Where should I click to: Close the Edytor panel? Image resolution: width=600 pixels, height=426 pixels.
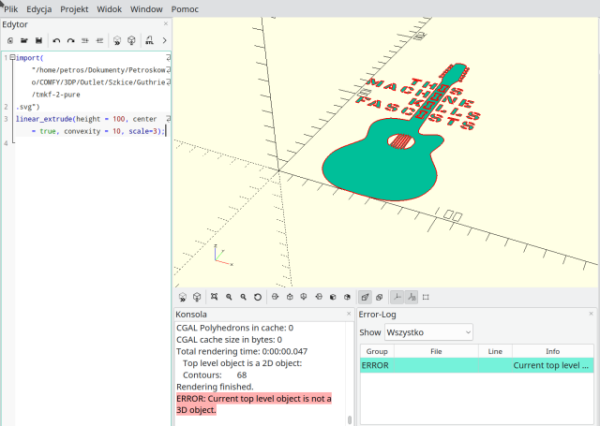click(166, 24)
